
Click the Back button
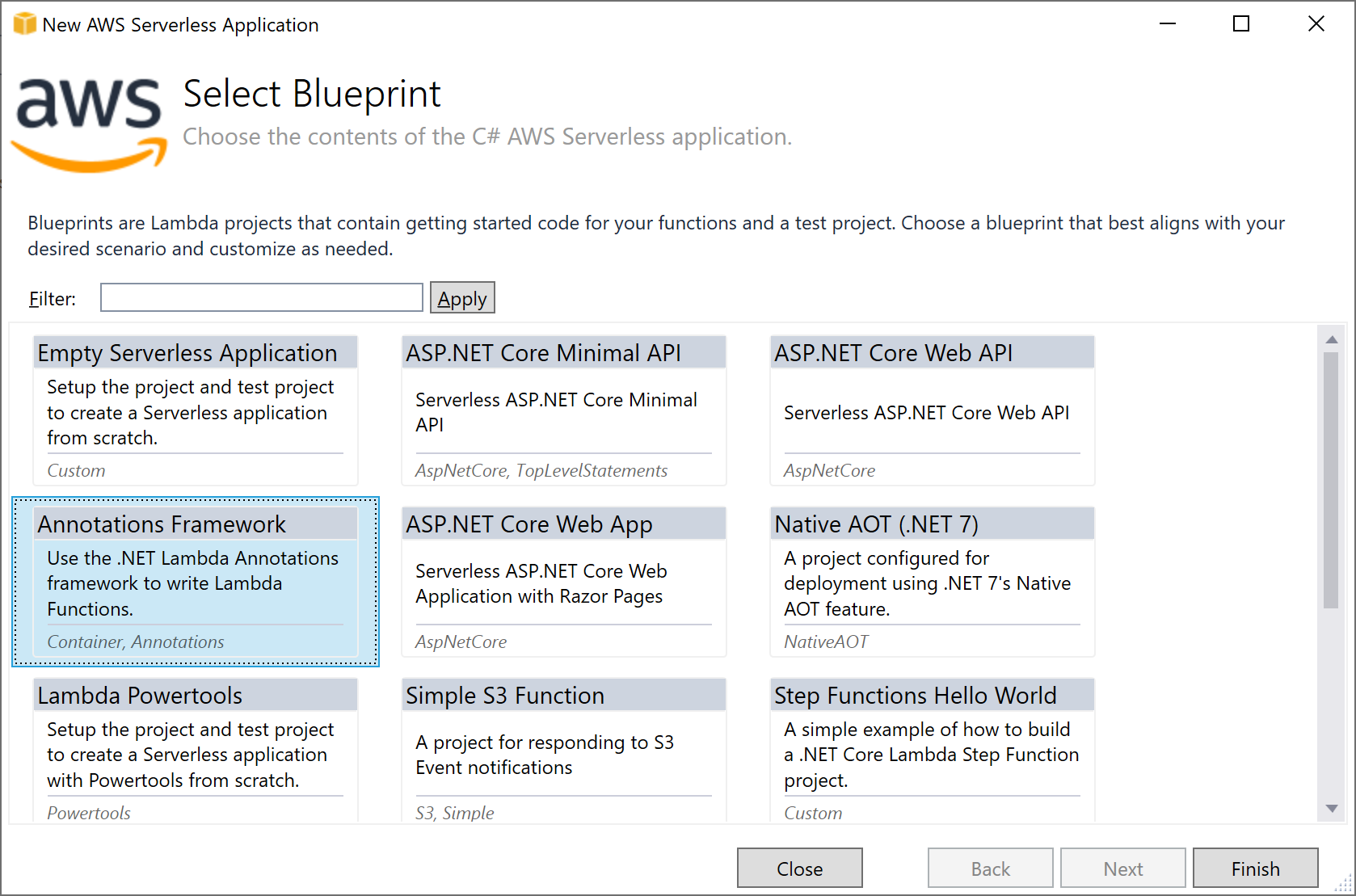point(989,868)
